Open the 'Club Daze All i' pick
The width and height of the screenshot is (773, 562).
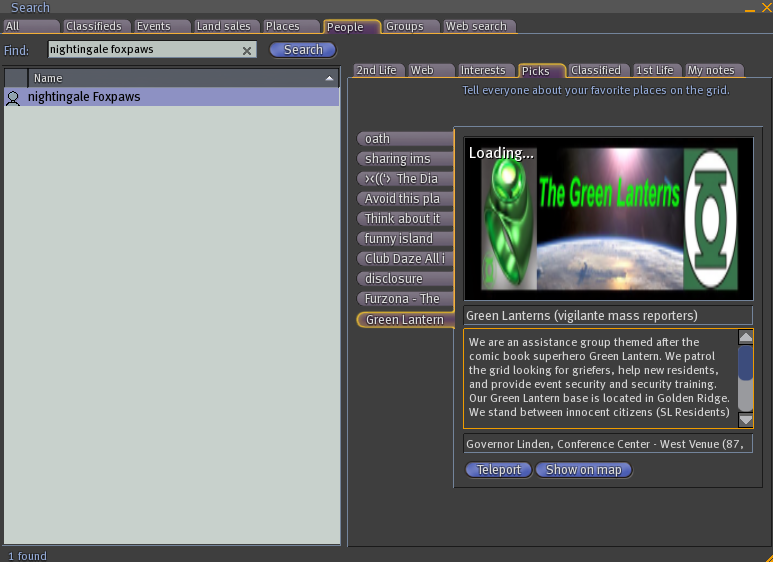[x=405, y=259]
